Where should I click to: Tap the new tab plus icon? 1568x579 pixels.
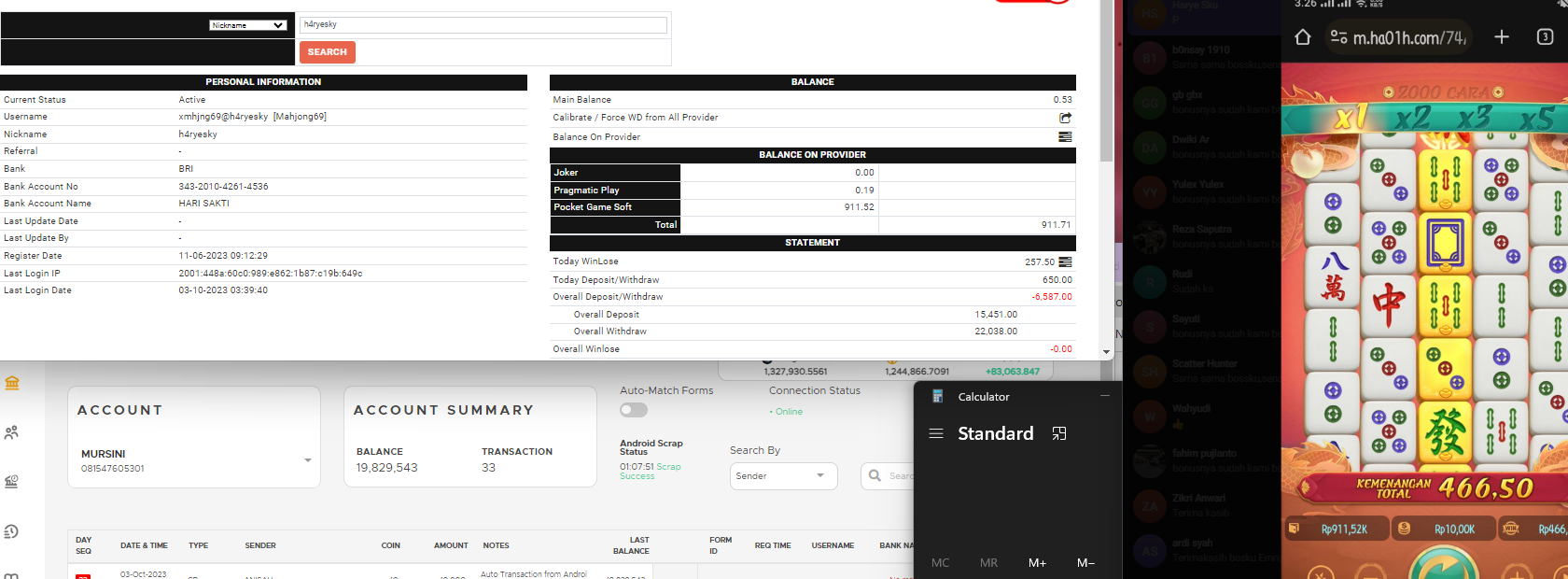1502,36
